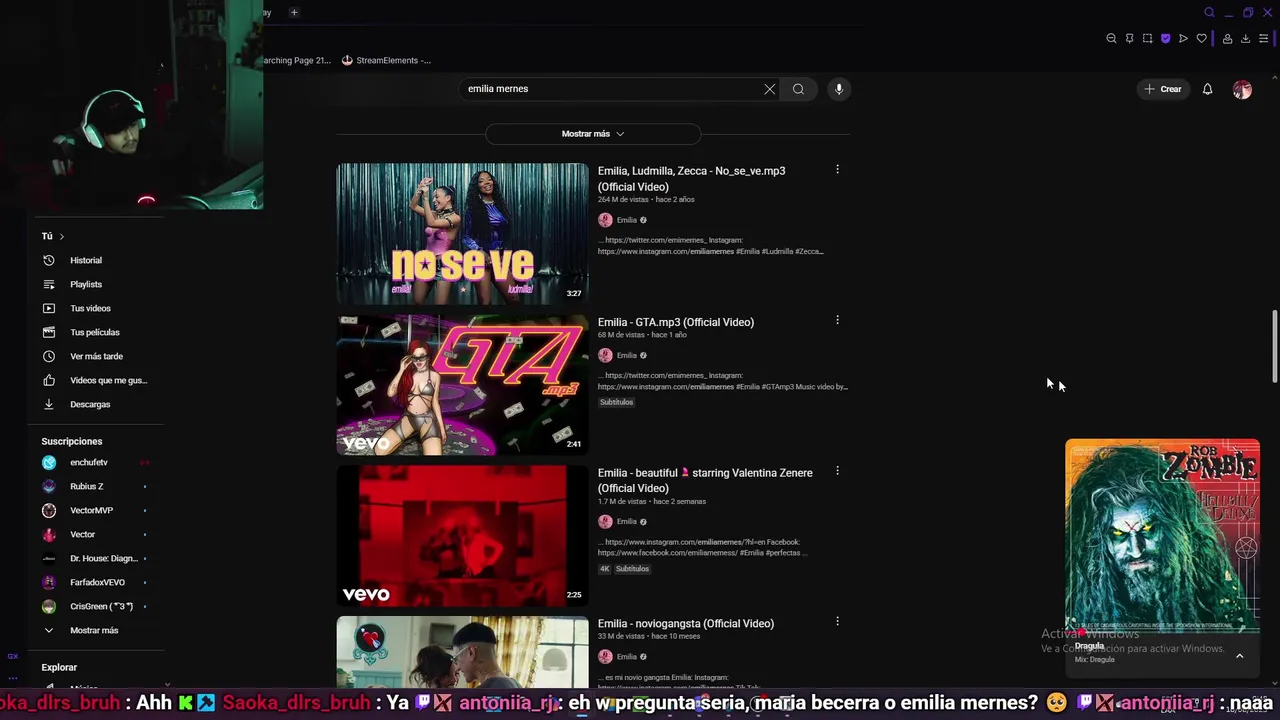The height and width of the screenshot is (720, 1280).
Task: Open 'Emilia - noviogangsta (Official Video)' title
Action: point(686,623)
